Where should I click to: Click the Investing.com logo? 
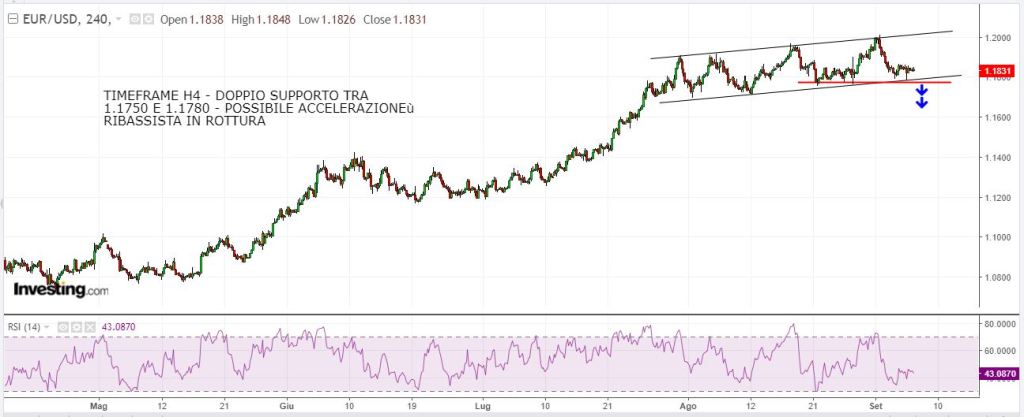click(60, 289)
